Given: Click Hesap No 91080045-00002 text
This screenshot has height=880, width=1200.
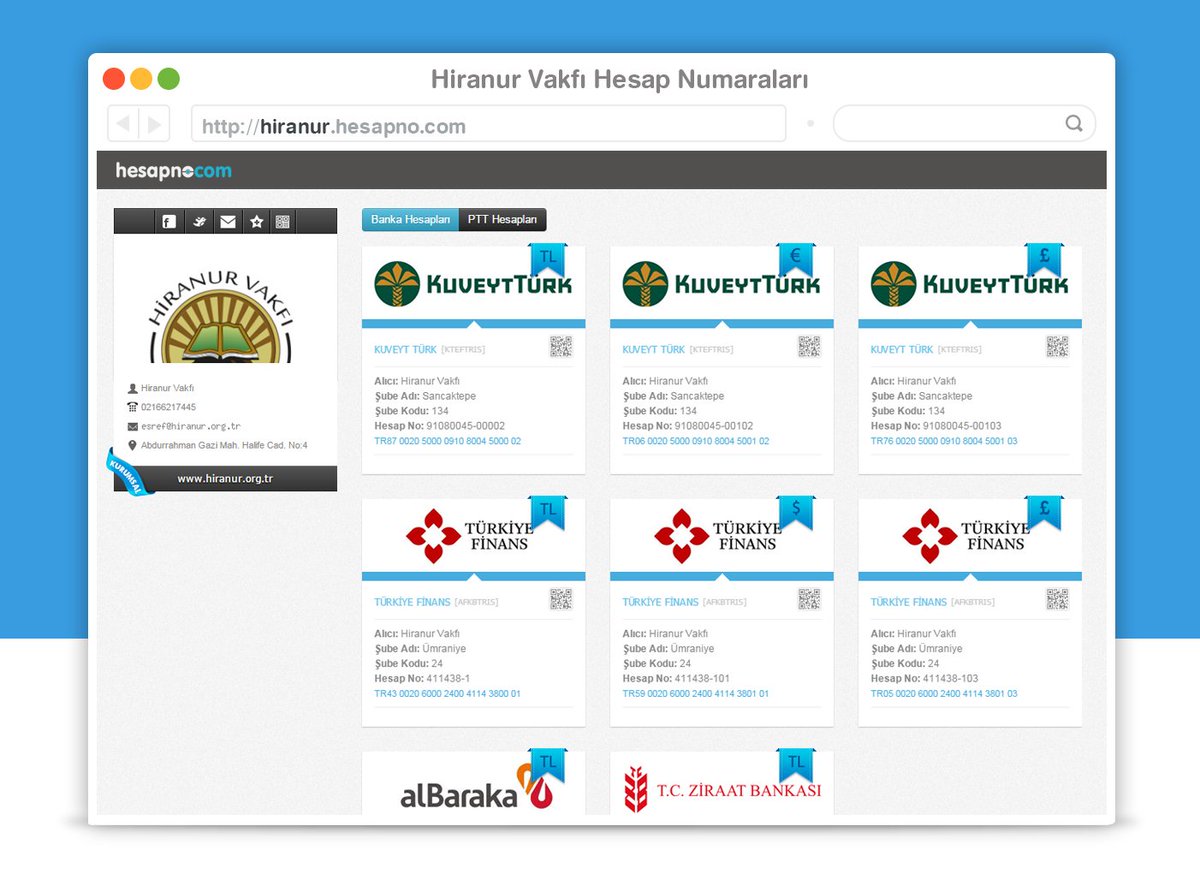Looking at the screenshot, I should tap(440, 426).
